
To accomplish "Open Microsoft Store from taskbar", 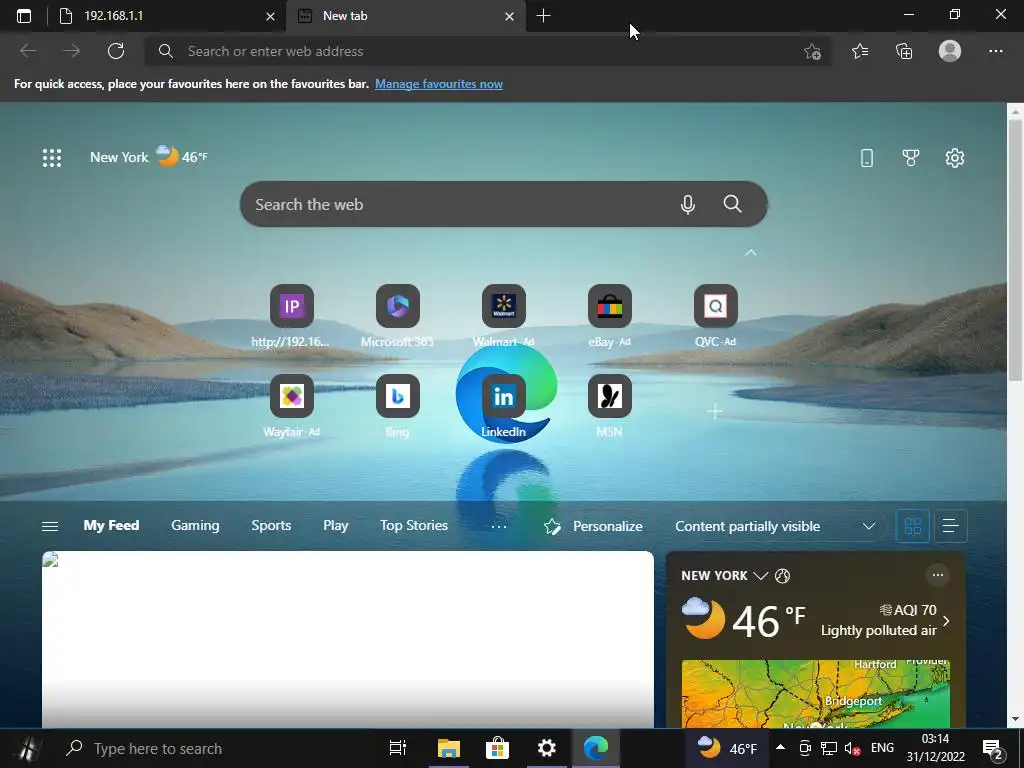I will point(497,748).
